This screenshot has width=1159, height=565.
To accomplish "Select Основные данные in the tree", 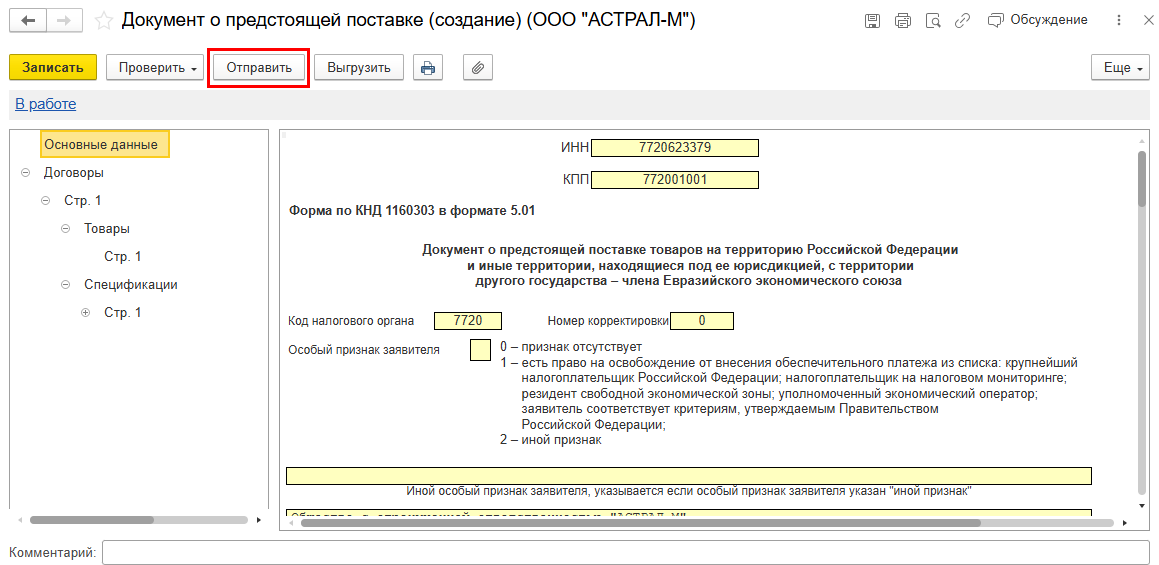I will (101, 145).
